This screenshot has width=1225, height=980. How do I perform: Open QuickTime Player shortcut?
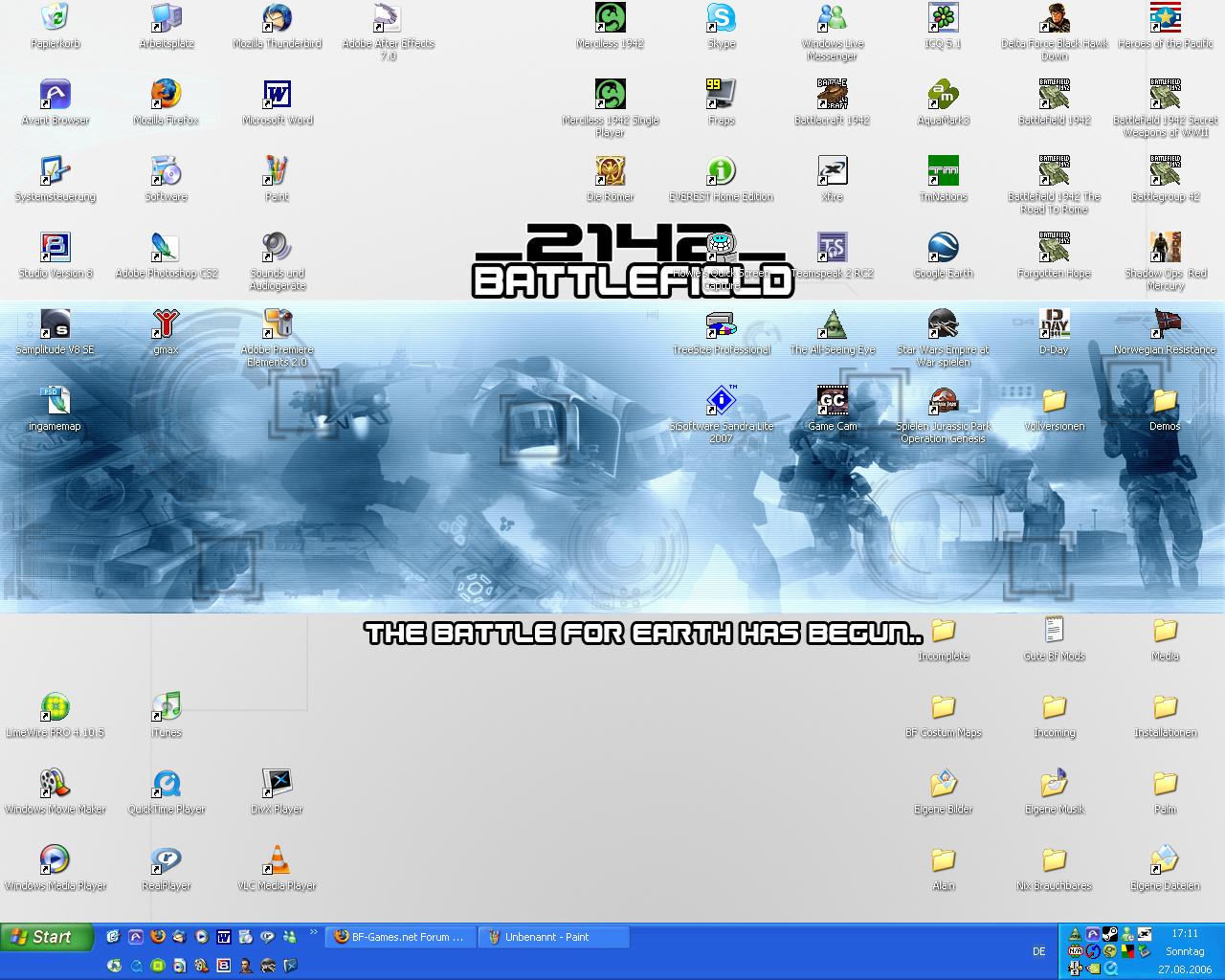pos(167,783)
